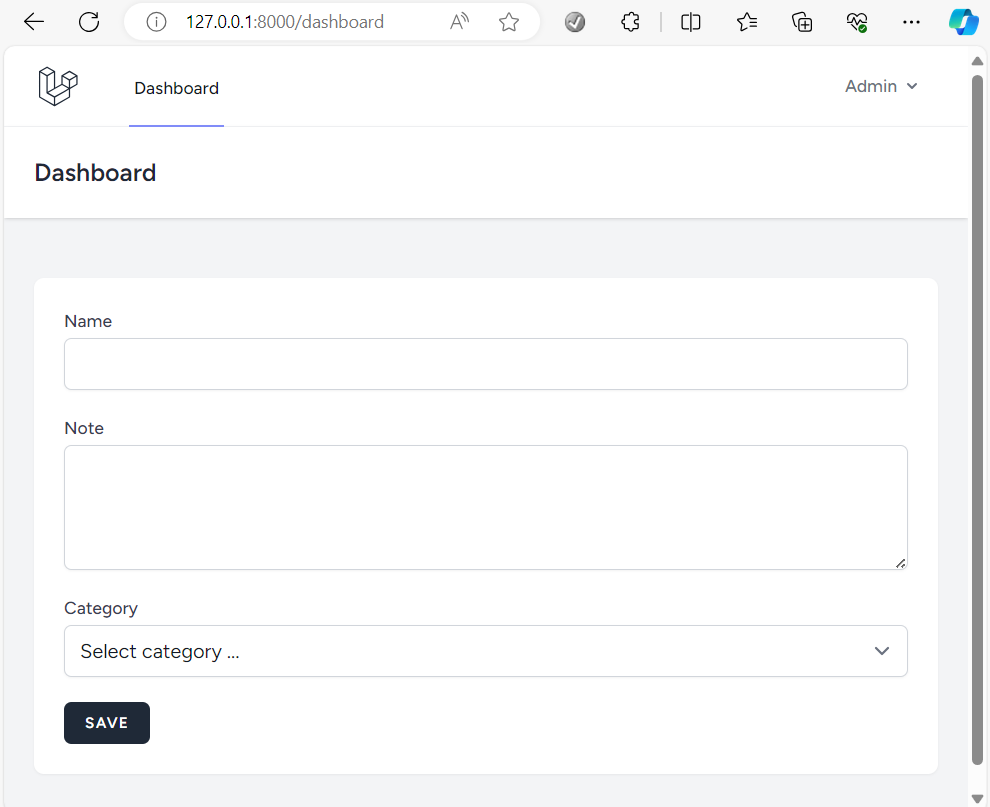Open the Admin dropdown menu
The height and width of the screenshot is (807, 990).
881,86
